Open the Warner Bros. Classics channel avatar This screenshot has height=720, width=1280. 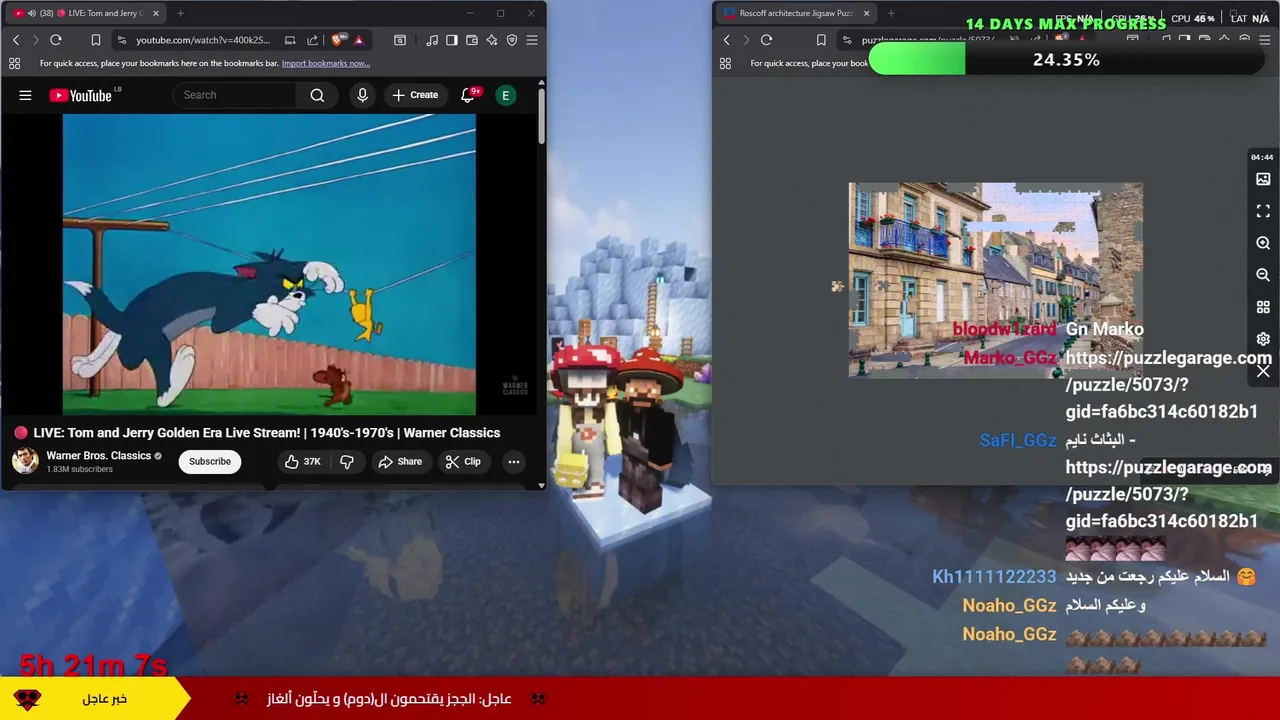(25, 461)
